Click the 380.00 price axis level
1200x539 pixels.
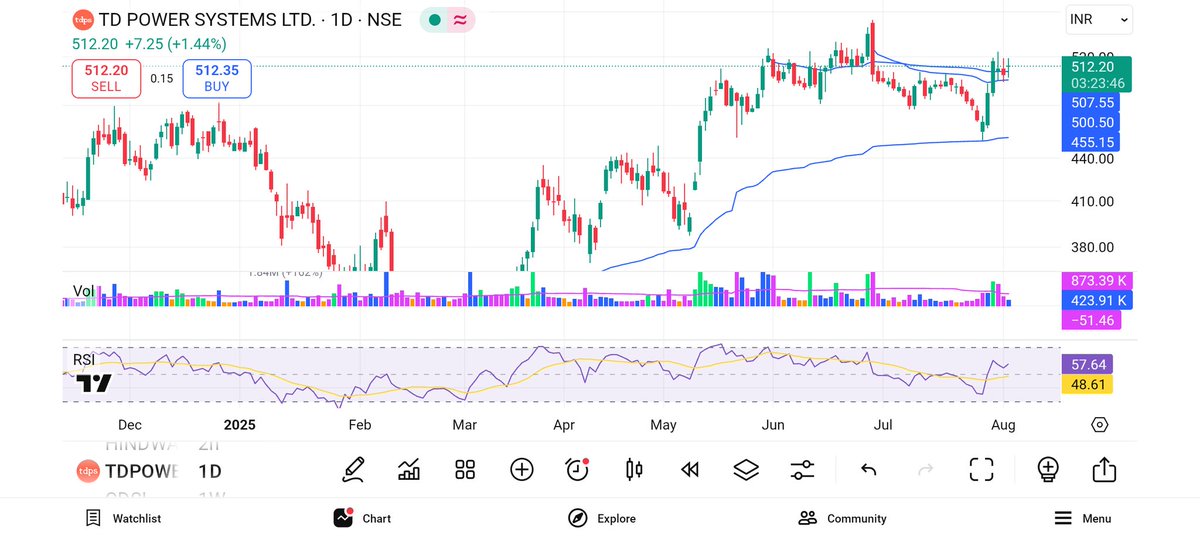1092,247
